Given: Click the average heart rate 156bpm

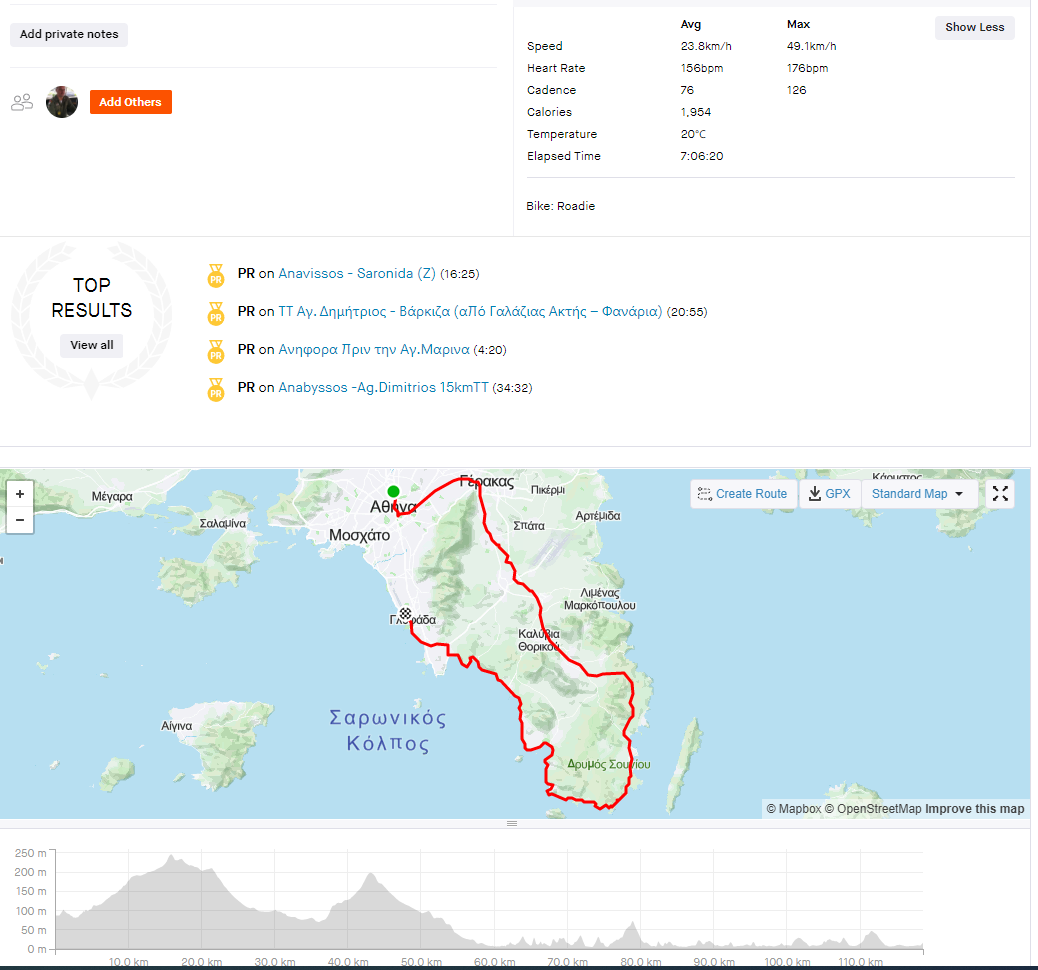Looking at the screenshot, I should click(x=702, y=68).
